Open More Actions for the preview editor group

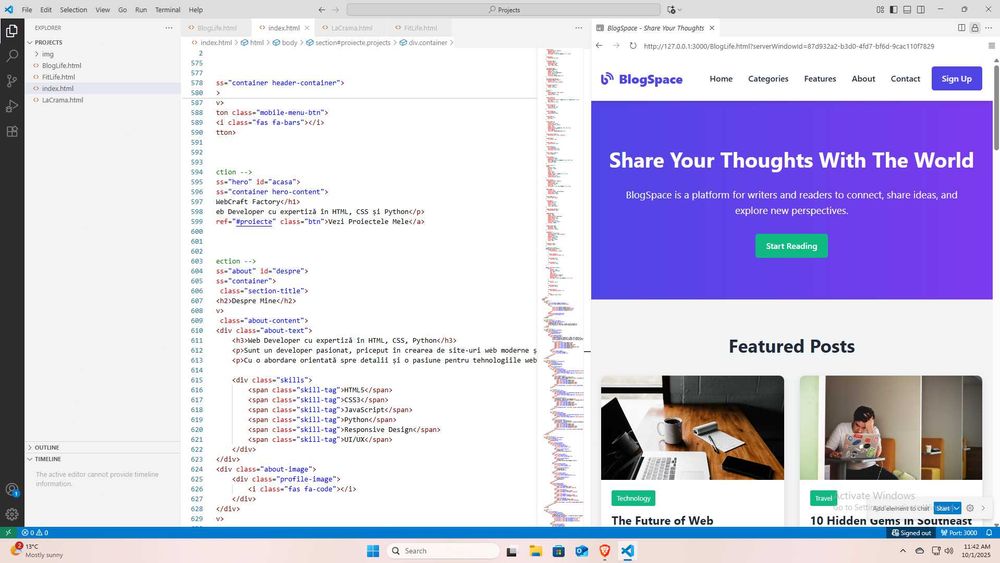pyautogui.click(x=989, y=28)
